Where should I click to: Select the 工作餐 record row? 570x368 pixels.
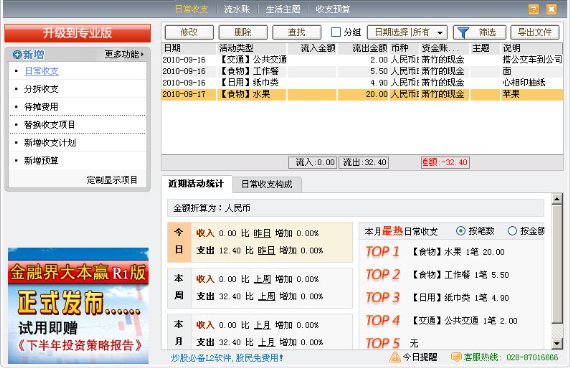[x=362, y=71]
